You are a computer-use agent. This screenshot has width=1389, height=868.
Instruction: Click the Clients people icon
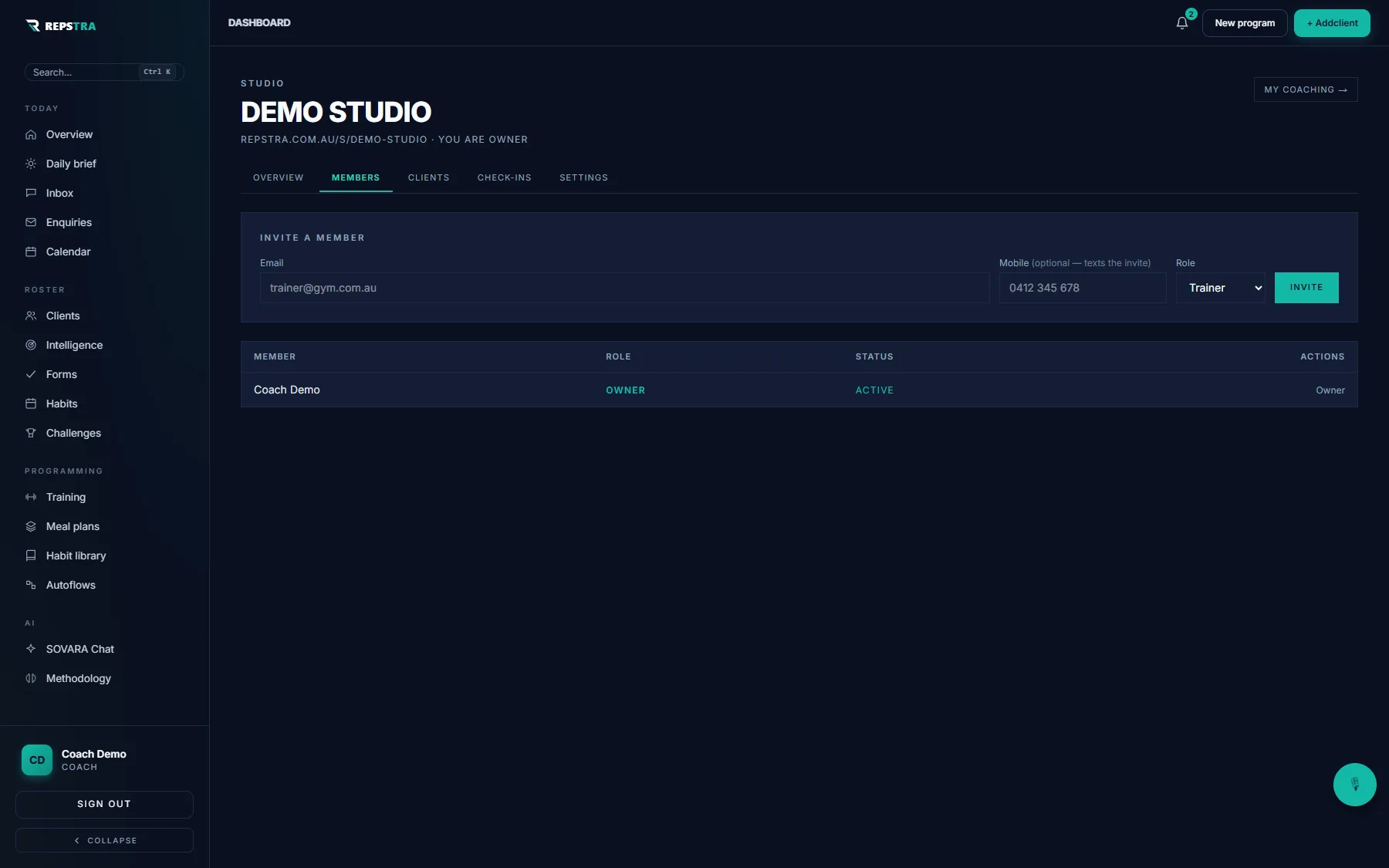(31, 316)
